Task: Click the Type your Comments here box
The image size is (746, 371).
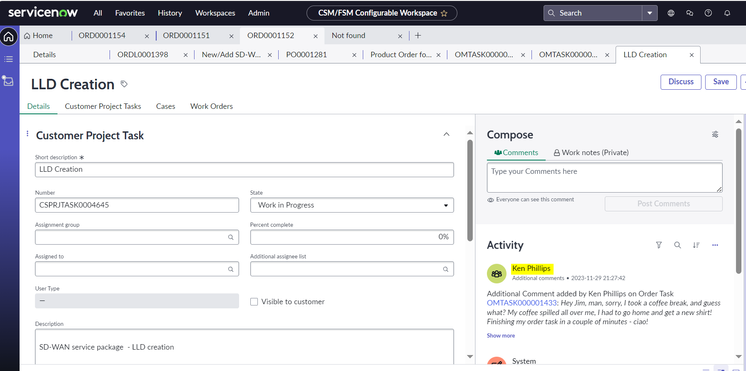Action: click(604, 177)
